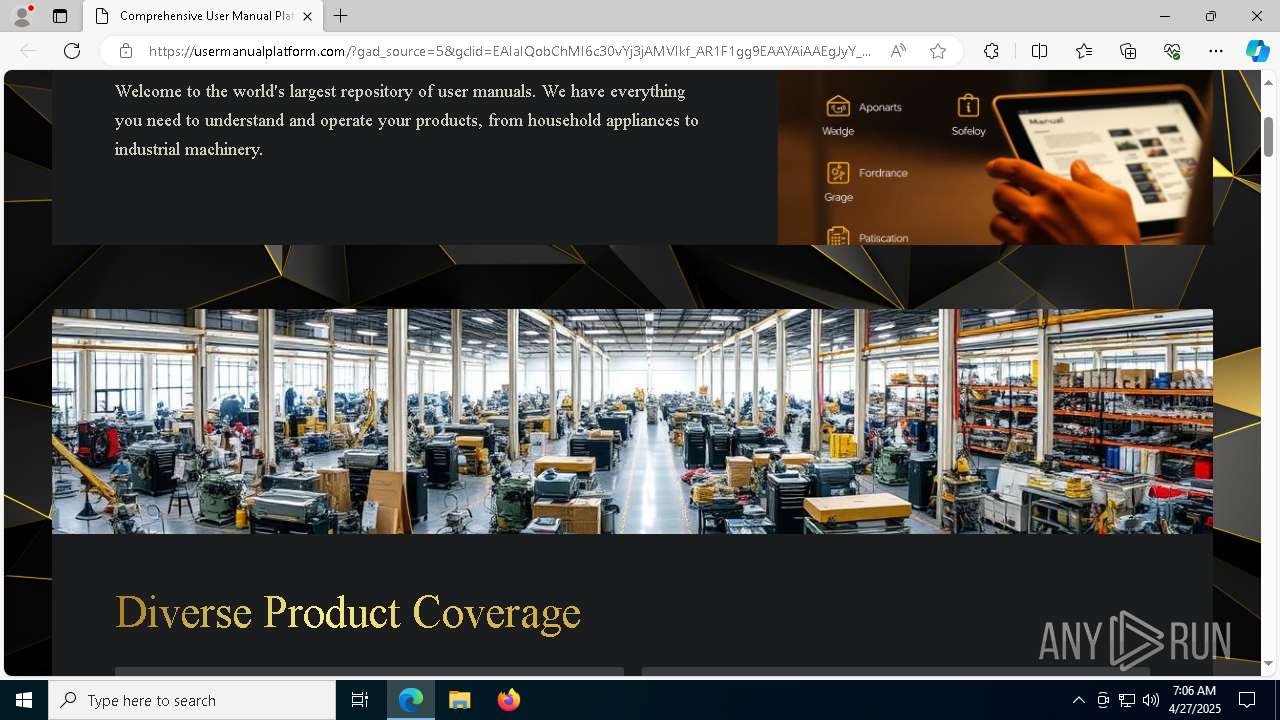This screenshot has width=1280, height=720.
Task: Open the Copilot sidebar icon
Action: click(1257, 51)
